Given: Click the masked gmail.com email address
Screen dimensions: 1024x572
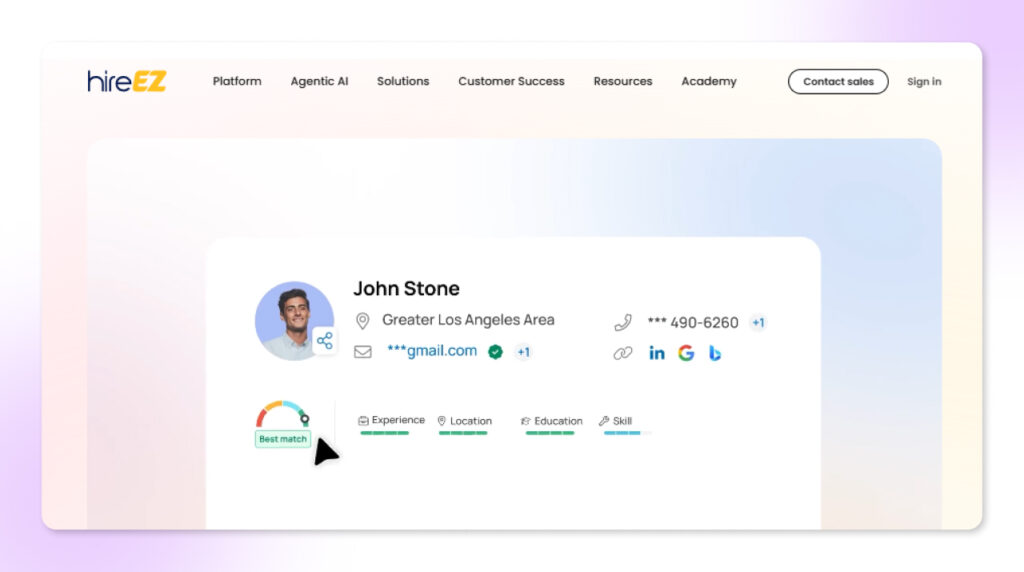Looking at the screenshot, I should (432, 351).
